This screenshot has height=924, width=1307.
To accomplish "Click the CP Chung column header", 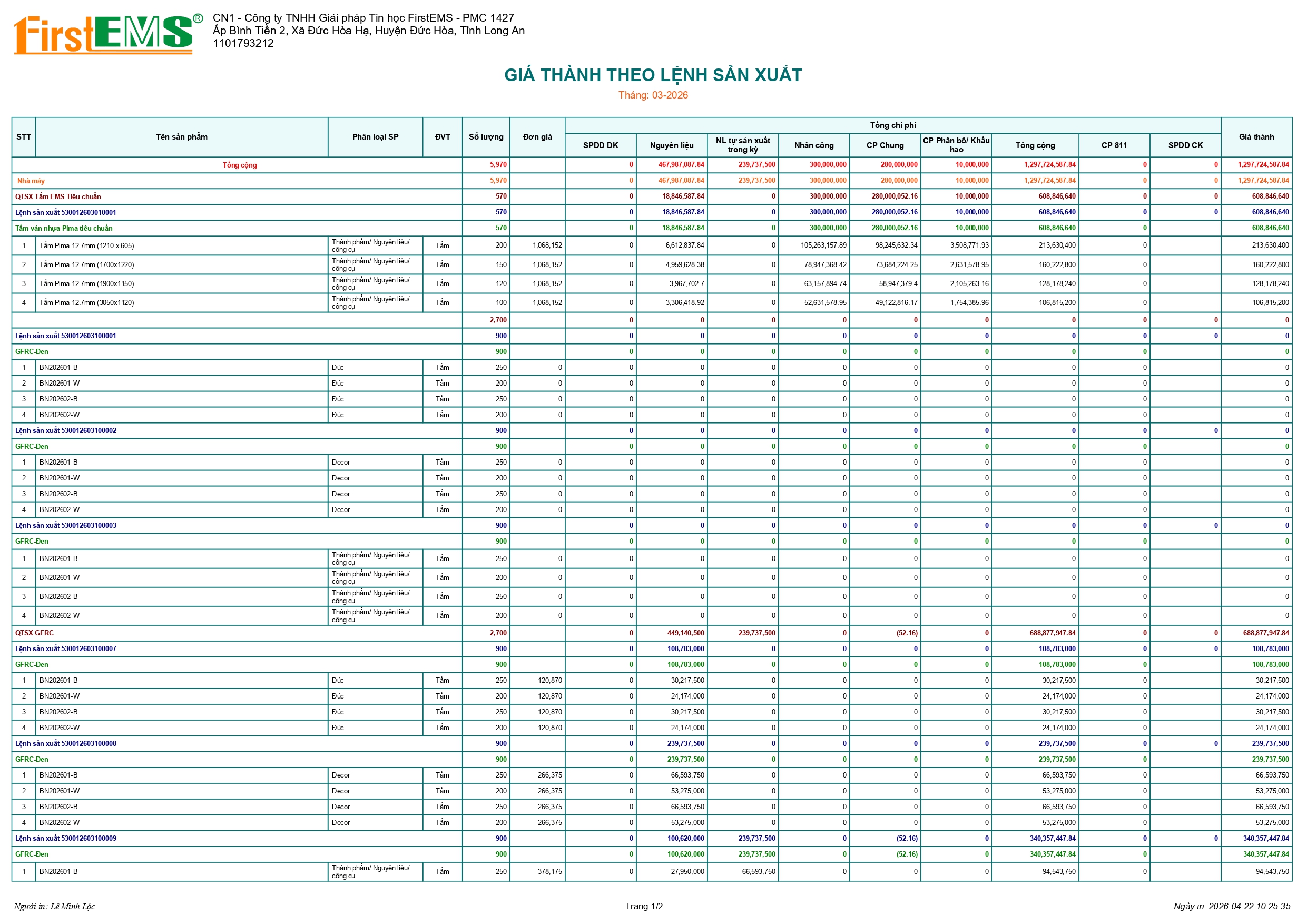I will [x=885, y=145].
